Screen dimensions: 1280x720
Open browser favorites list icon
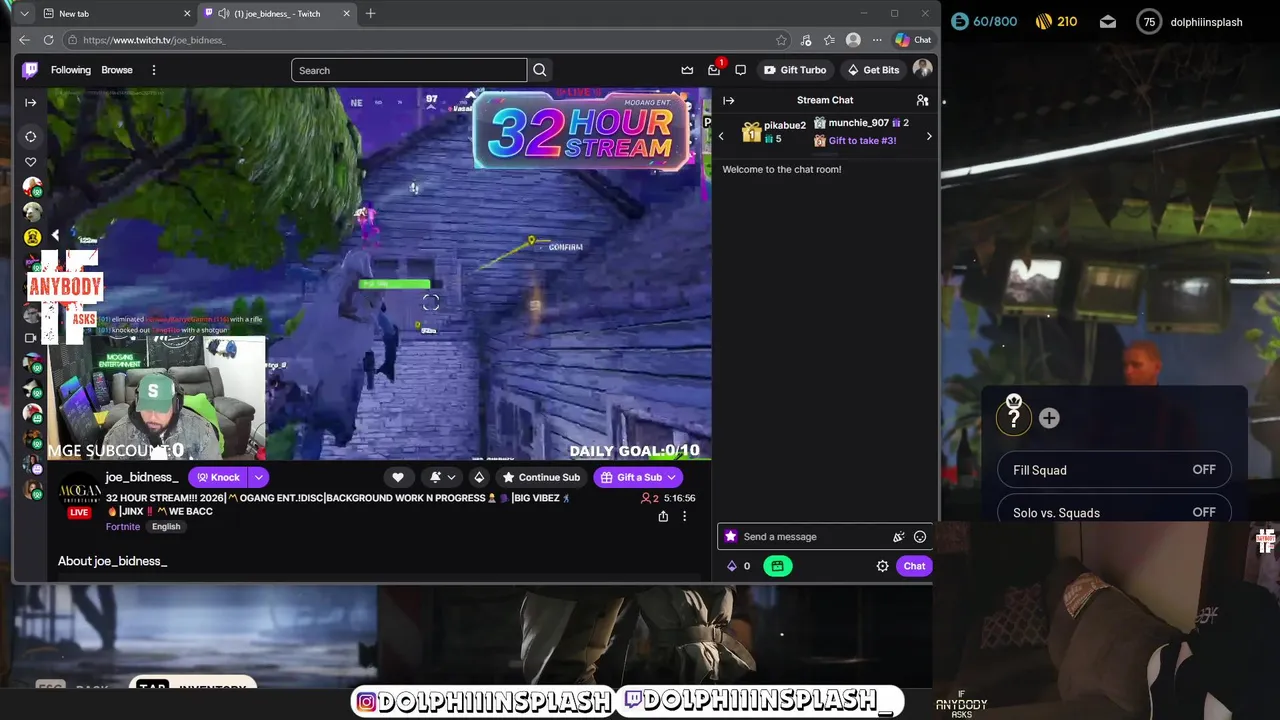pos(829,40)
